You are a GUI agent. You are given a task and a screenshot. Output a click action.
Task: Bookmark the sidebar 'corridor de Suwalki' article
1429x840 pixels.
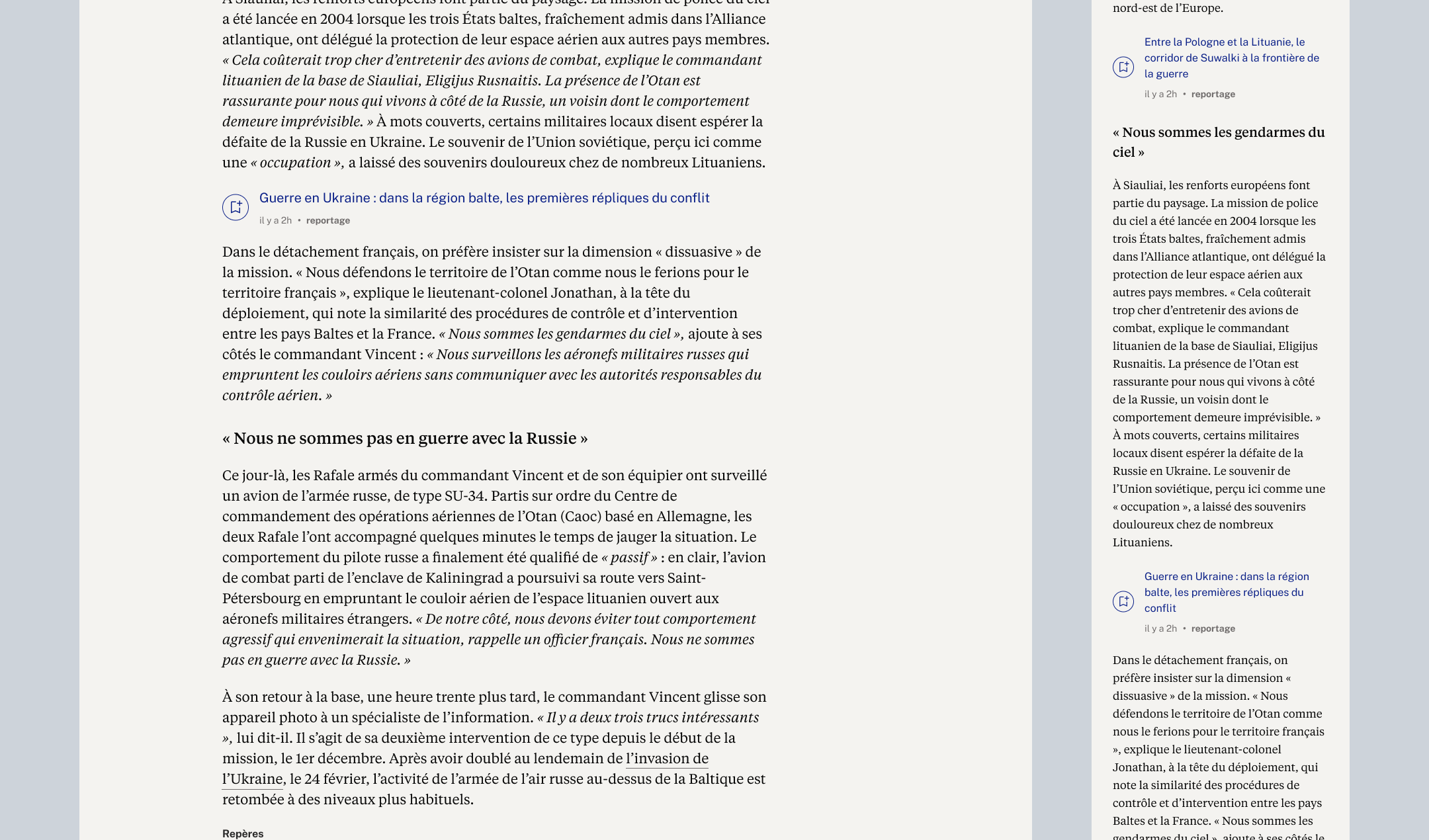[x=1123, y=67]
